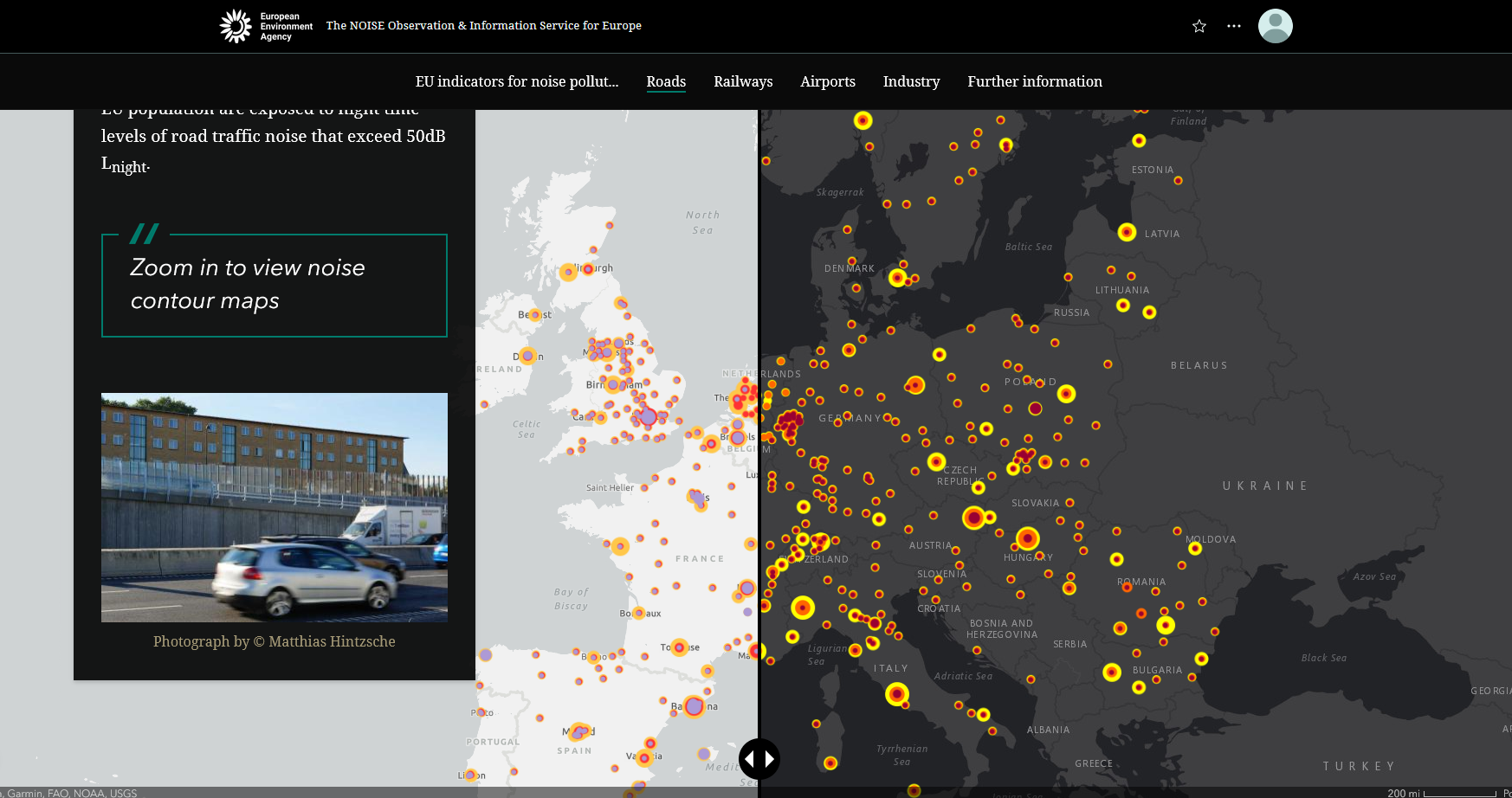Click the Zoom in to view noise contour maps box
The height and width of the screenshot is (798, 1512).
tap(275, 285)
